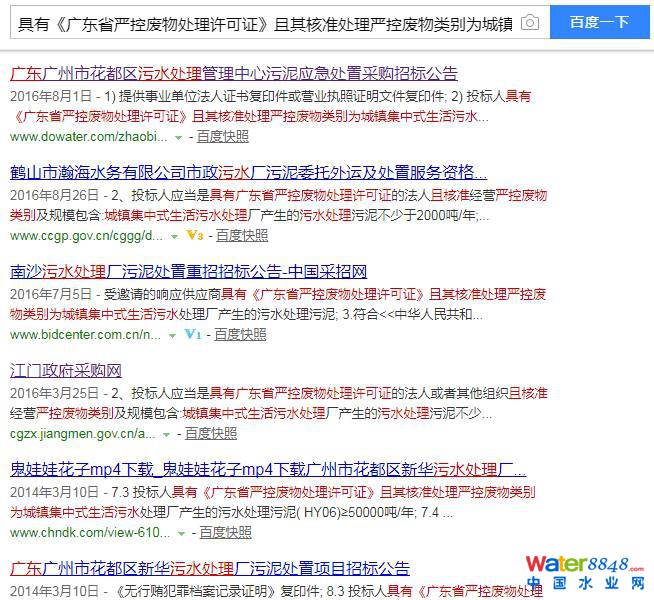The image size is (654, 600).
Task: Open 百度快照 for the jiangmen.gov.cn result
Action: 211,434
